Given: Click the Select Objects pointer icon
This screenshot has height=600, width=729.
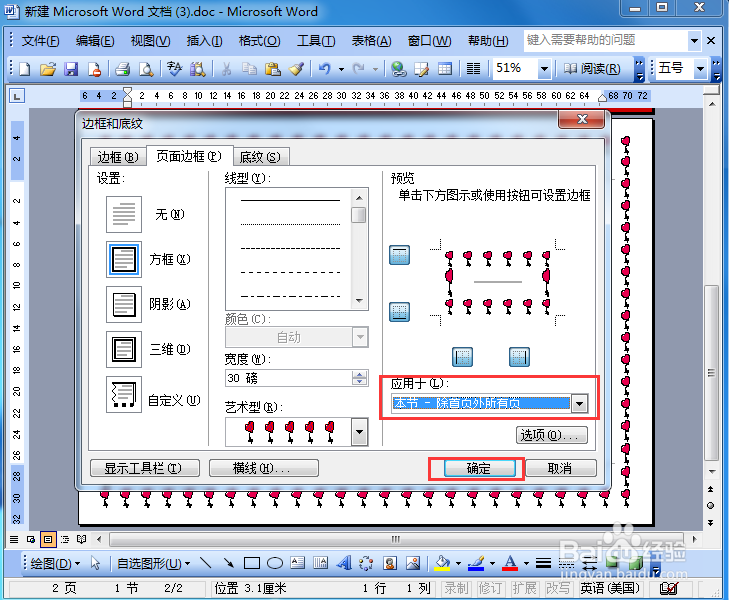Looking at the screenshot, I should coord(95,563).
